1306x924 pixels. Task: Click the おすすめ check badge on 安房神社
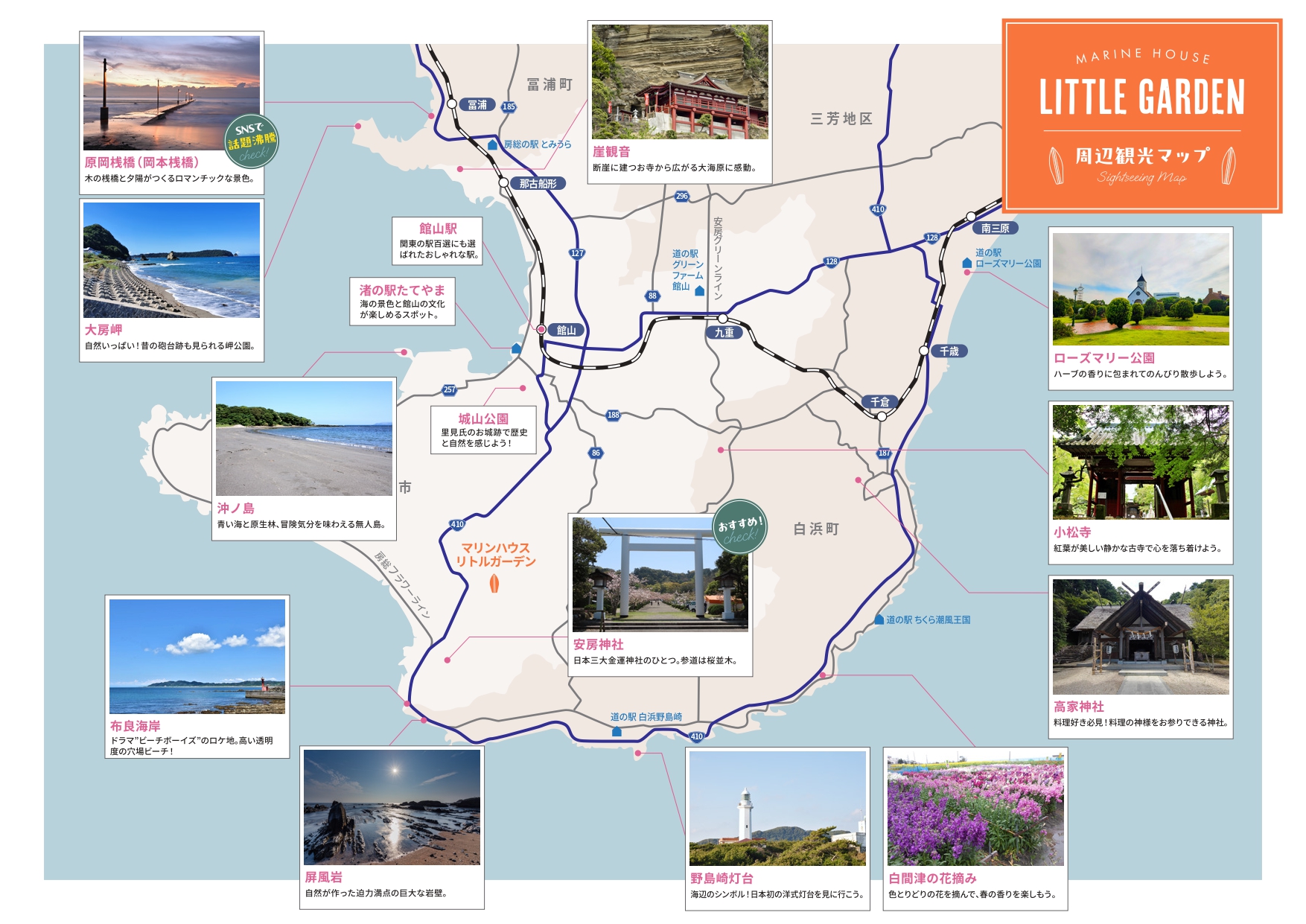click(739, 527)
